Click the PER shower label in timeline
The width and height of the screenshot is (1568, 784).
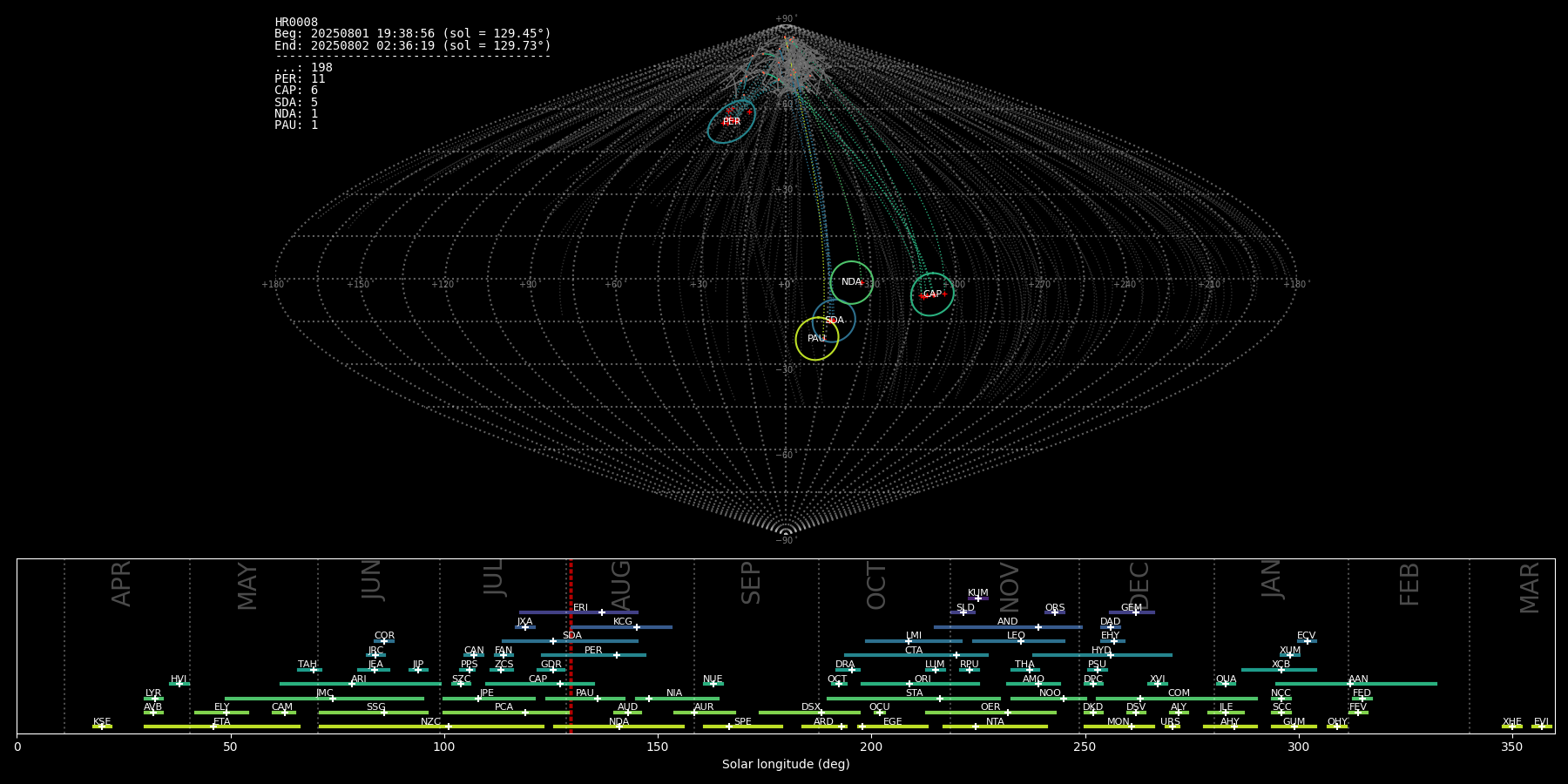(x=593, y=651)
